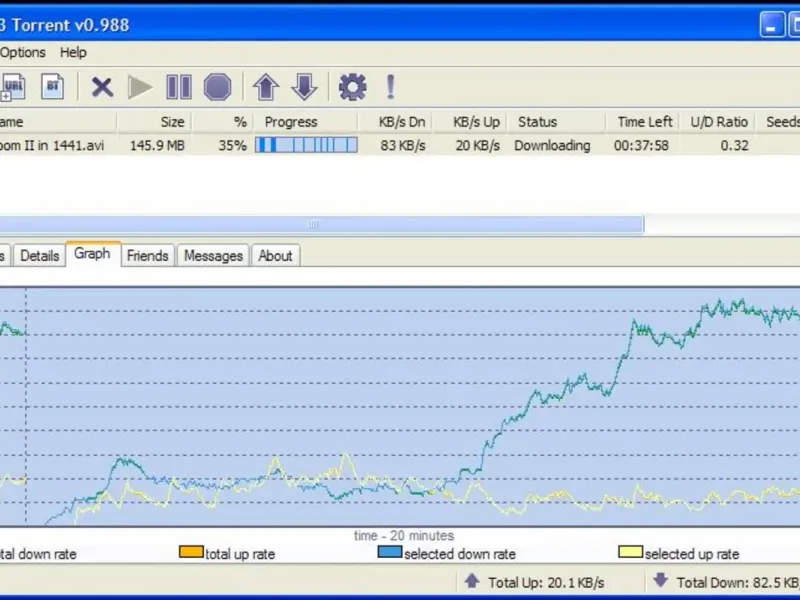Click the yellow selected up rate swatch
Screen dimensions: 800x600
[x=631, y=552]
